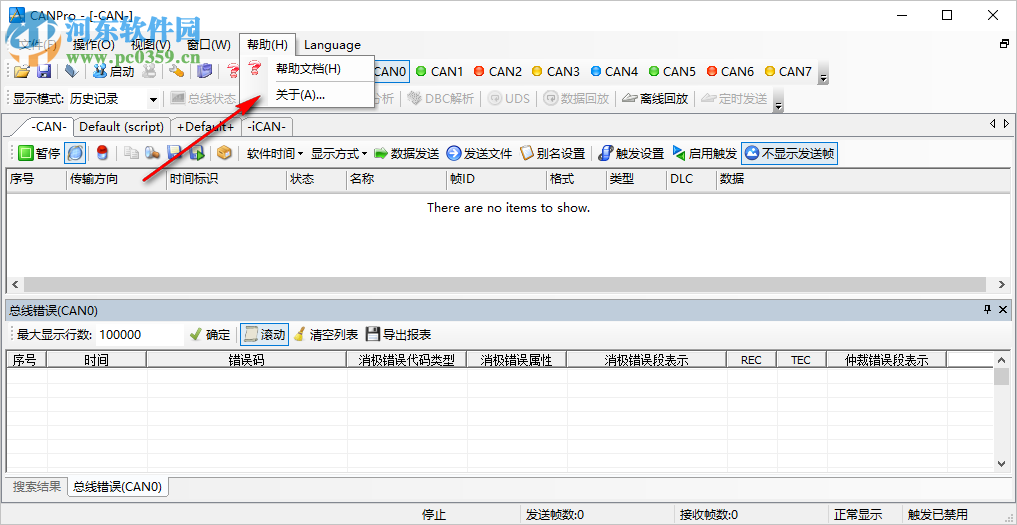Click the horizontal scrollbar left arrow

(16, 284)
